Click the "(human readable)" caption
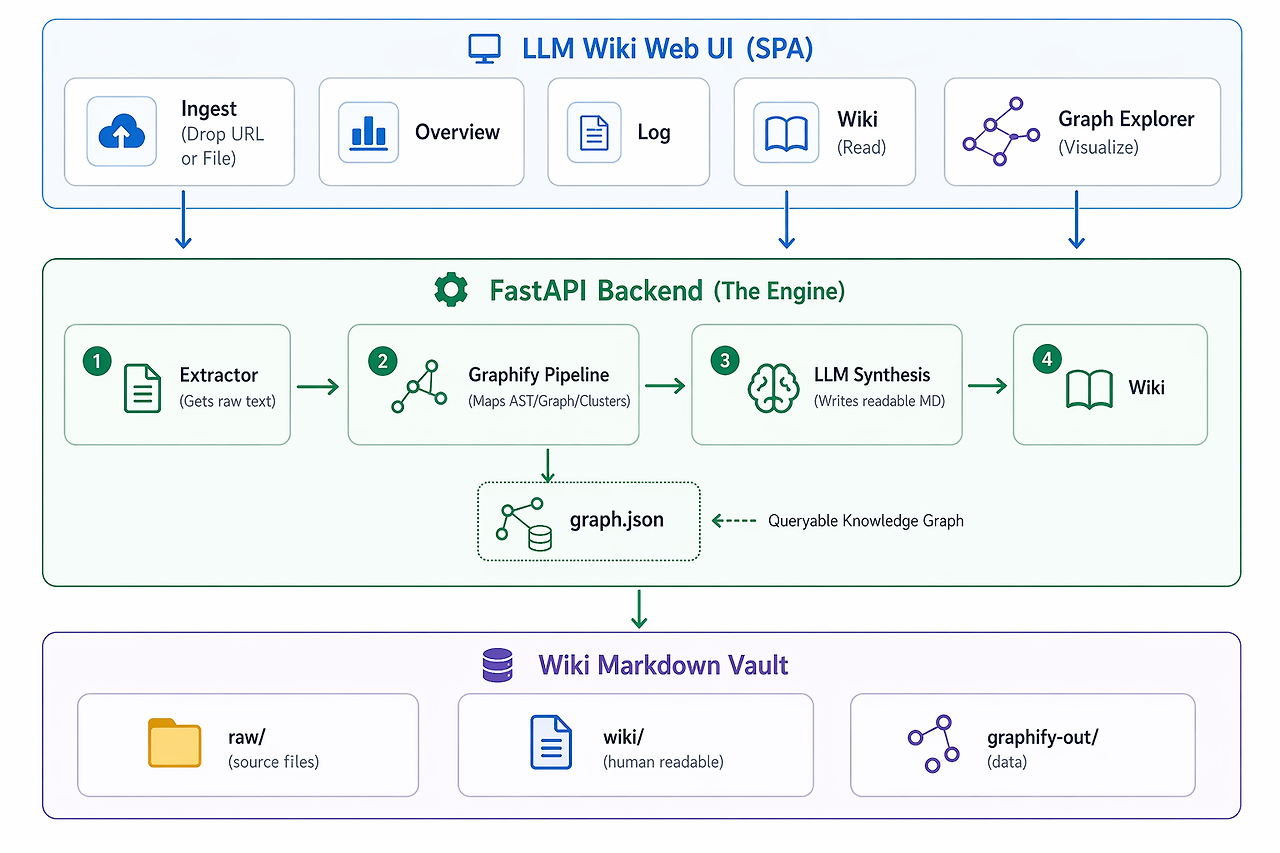This screenshot has height=853, width=1280. [x=663, y=762]
